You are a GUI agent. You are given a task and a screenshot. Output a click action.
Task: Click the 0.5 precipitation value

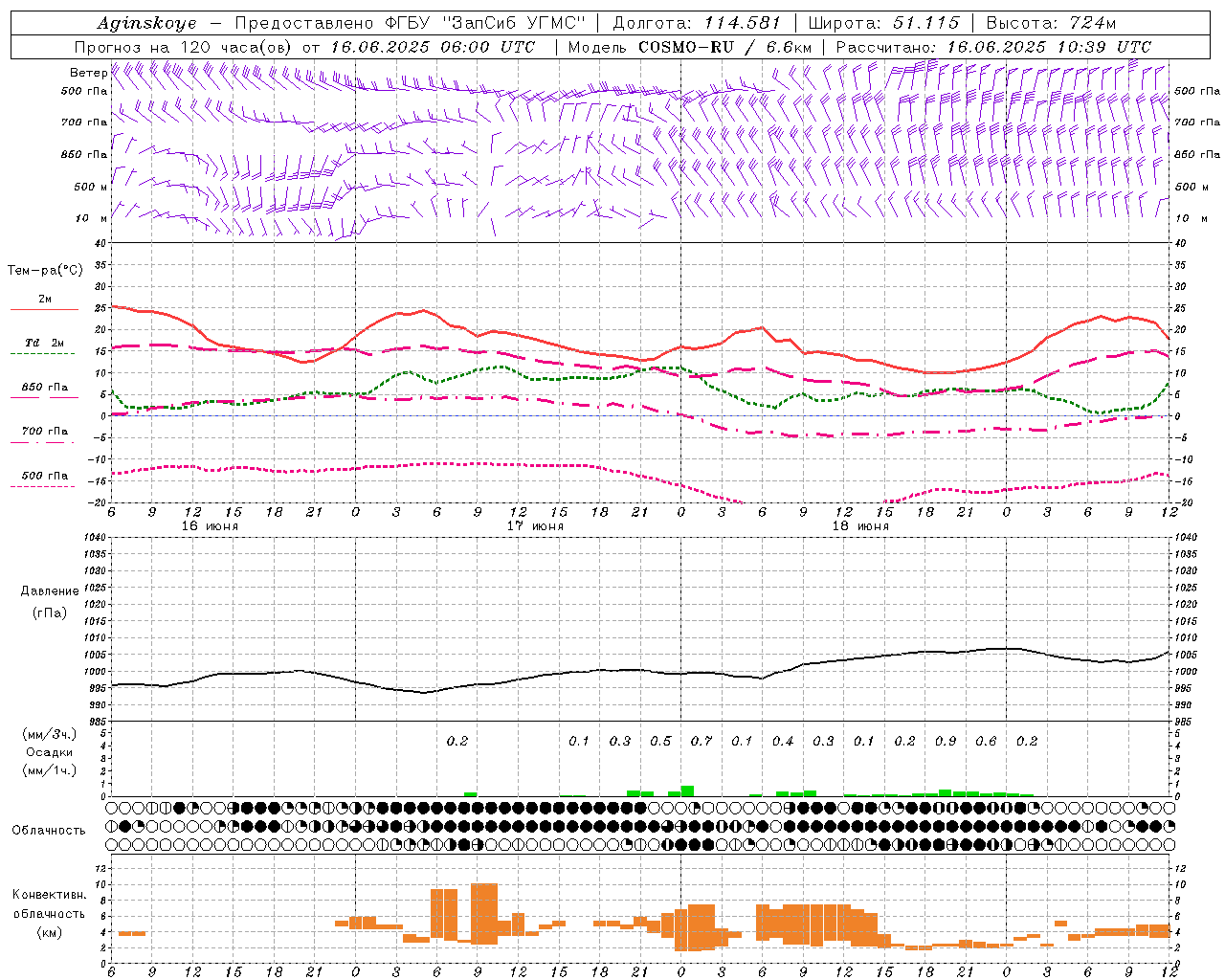coord(660,742)
